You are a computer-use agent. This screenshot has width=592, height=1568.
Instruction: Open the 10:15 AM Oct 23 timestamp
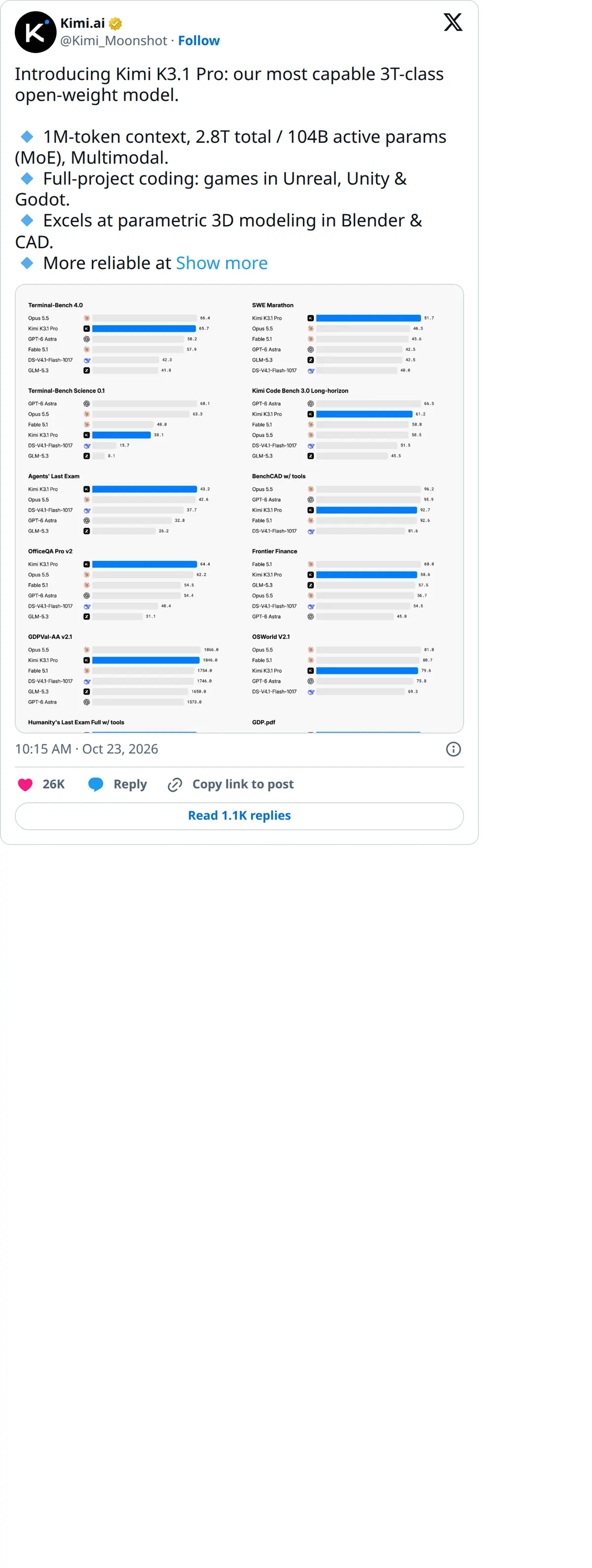coord(86,748)
